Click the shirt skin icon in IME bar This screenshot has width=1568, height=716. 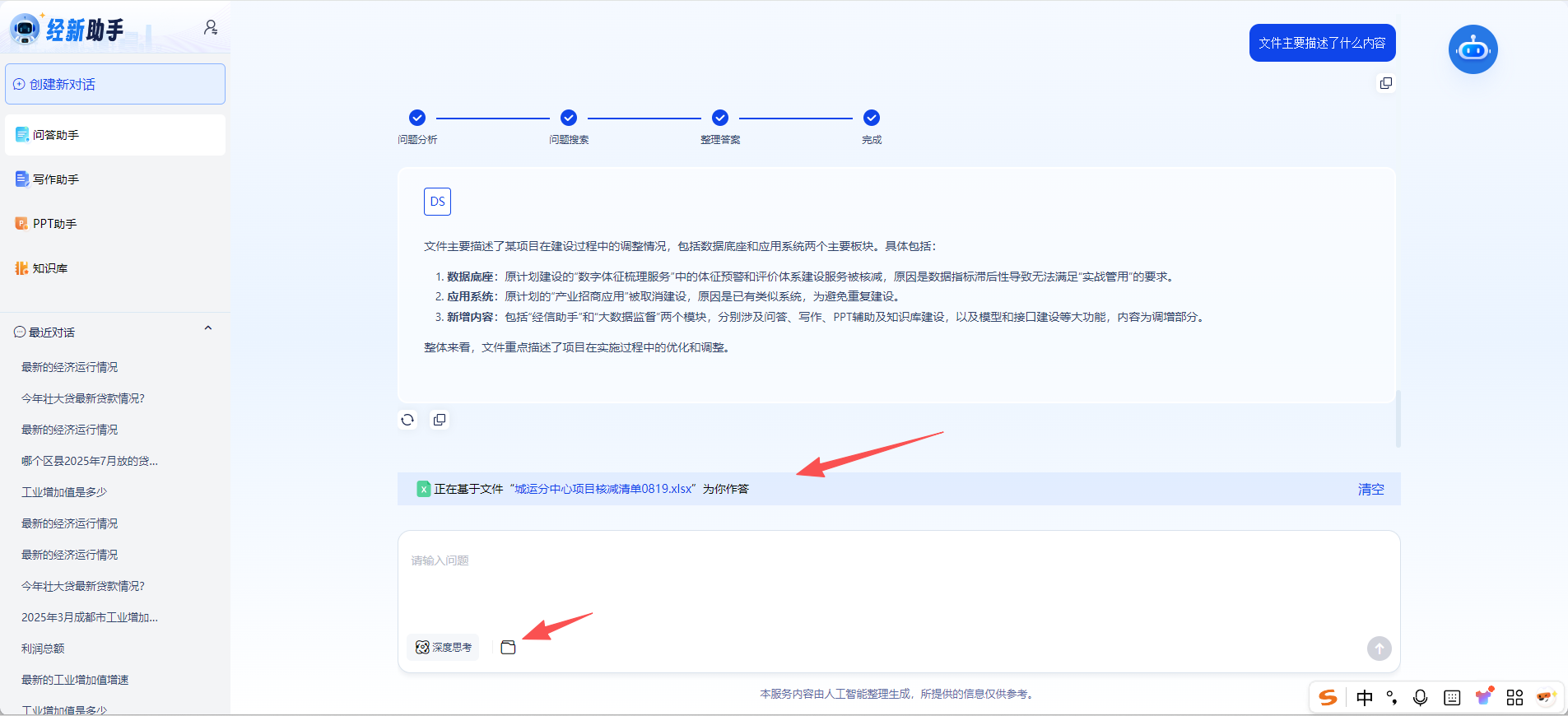point(1484,696)
